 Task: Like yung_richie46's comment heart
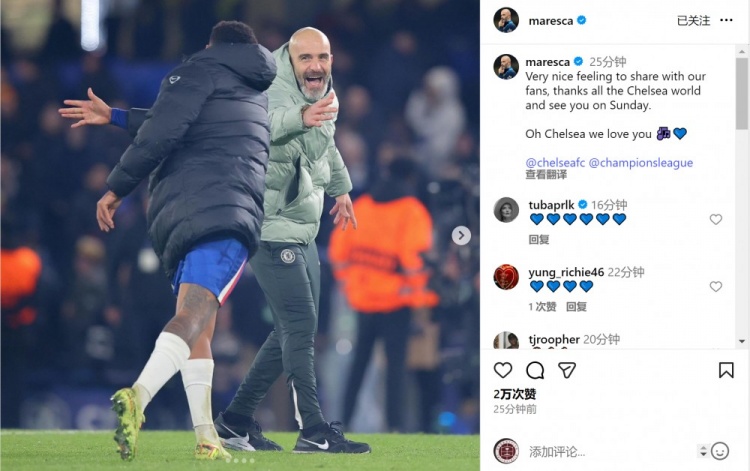[716, 286]
